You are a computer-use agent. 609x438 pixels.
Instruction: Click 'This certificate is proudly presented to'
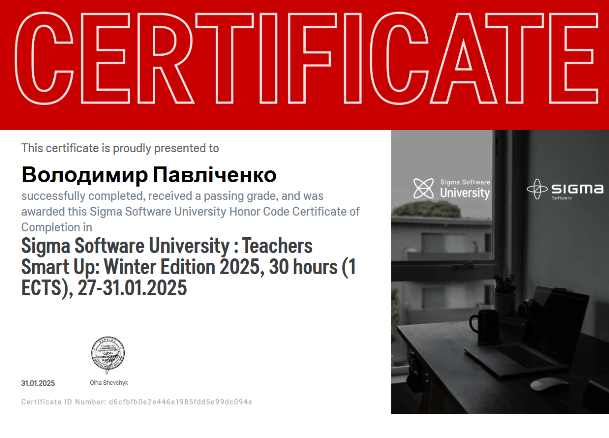[120, 148]
